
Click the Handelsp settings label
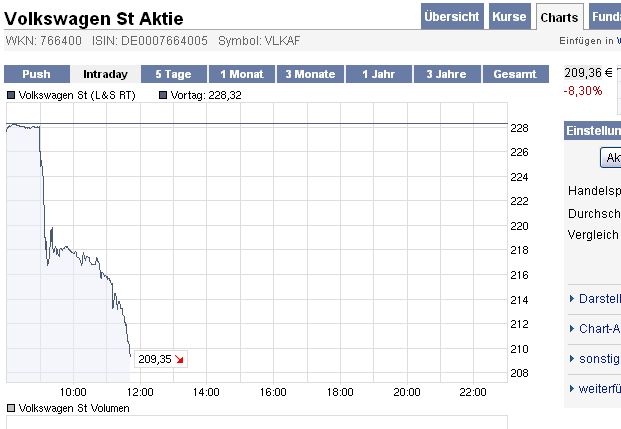(594, 191)
